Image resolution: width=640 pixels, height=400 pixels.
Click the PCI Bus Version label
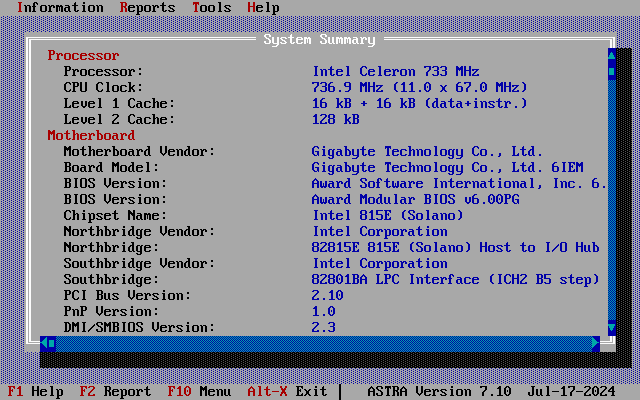(127, 295)
